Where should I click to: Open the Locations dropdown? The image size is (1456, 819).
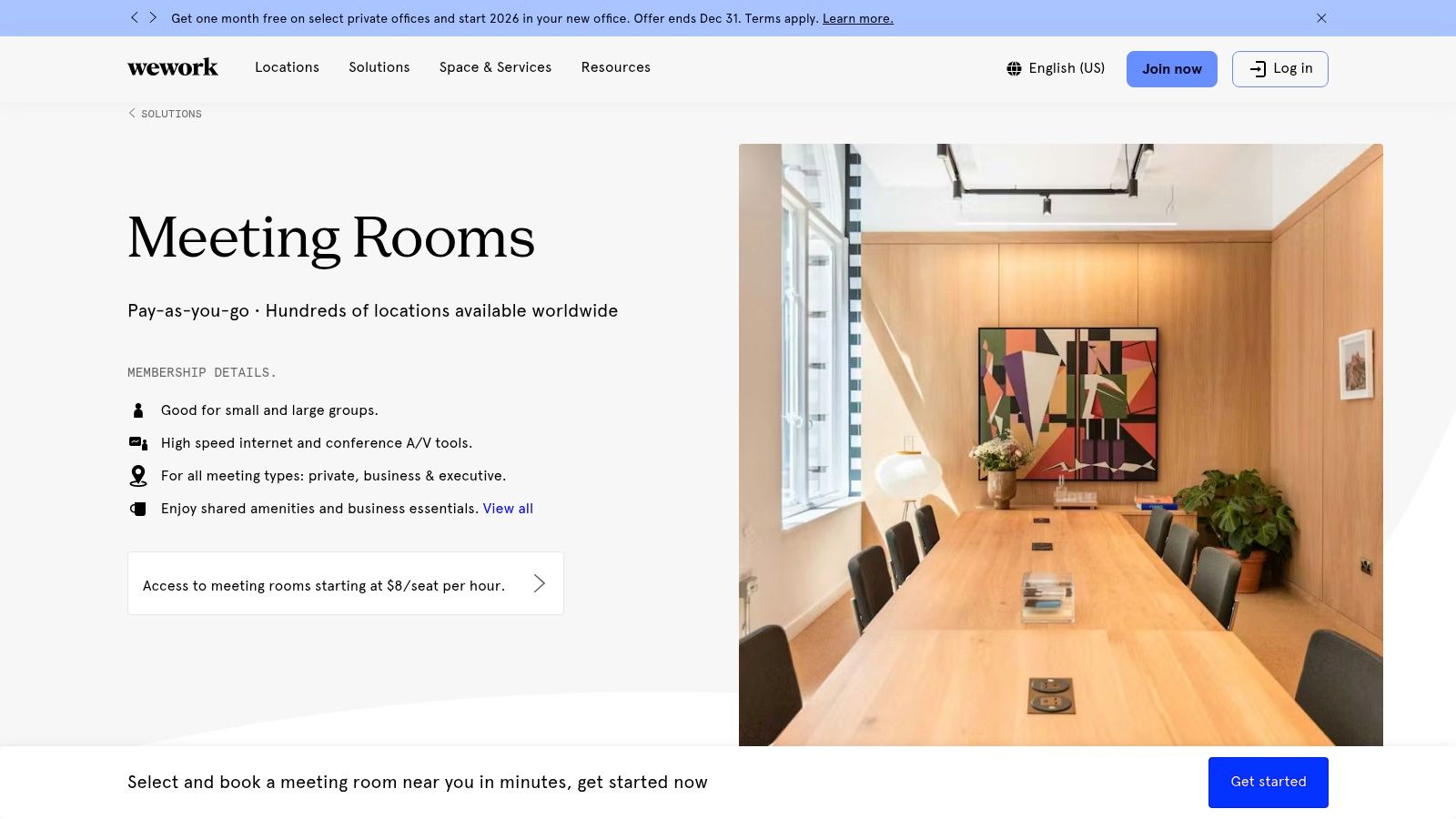(287, 67)
